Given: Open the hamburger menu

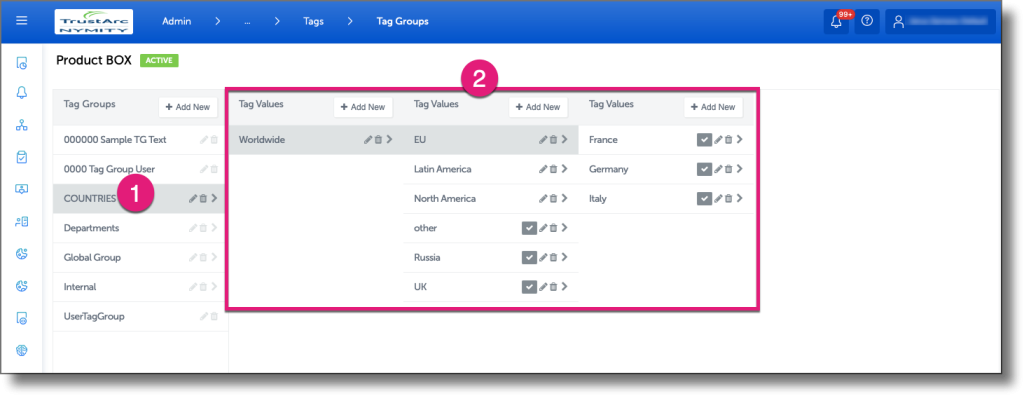Looking at the screenshot, I should (22, 21).
